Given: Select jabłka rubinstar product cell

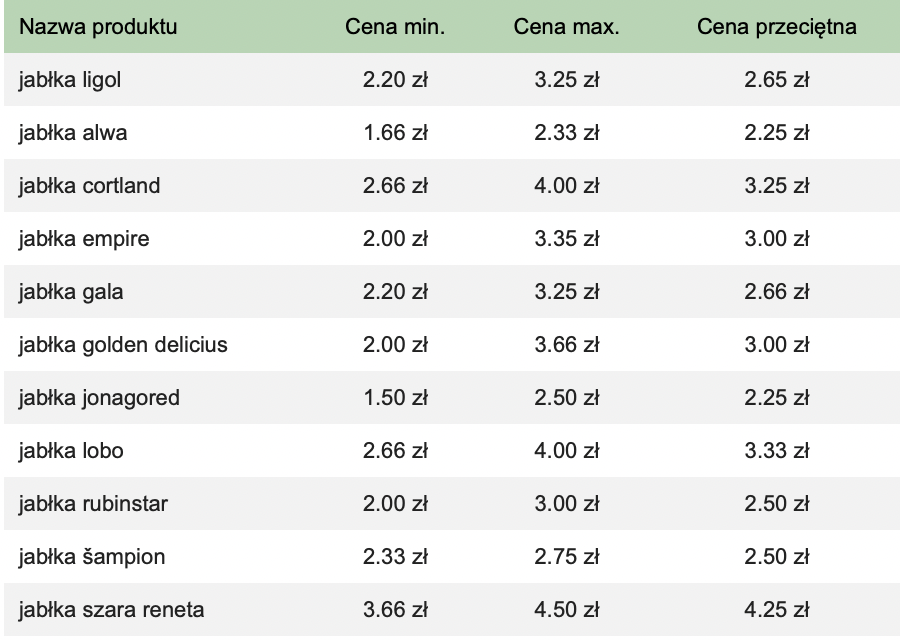Looking at the screenshot, I should coord(93,503).
